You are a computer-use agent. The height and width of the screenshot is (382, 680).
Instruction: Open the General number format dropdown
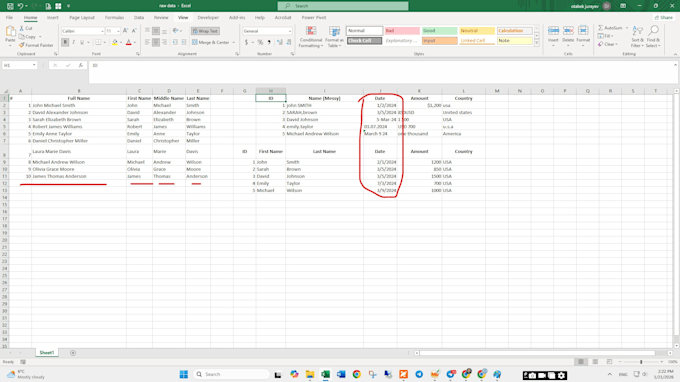(290, 31)
